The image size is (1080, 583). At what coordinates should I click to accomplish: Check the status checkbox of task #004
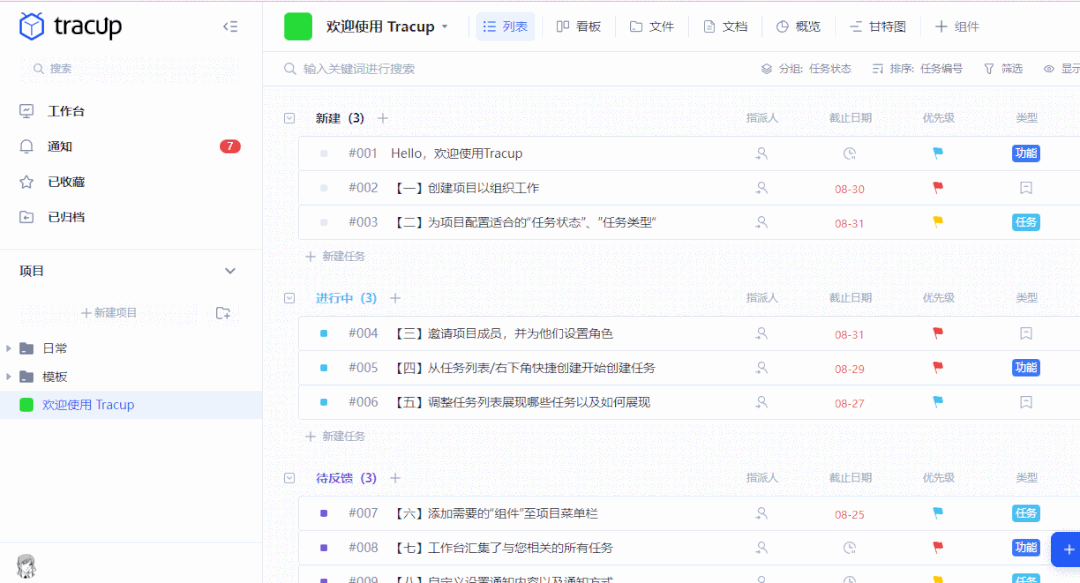tap(322, 333)
